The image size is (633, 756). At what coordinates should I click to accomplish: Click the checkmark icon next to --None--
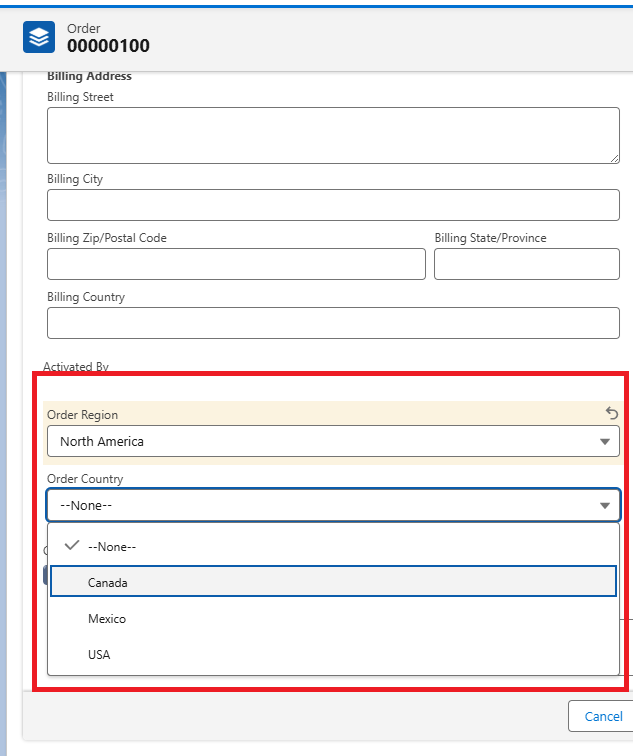tap(71, 546)
